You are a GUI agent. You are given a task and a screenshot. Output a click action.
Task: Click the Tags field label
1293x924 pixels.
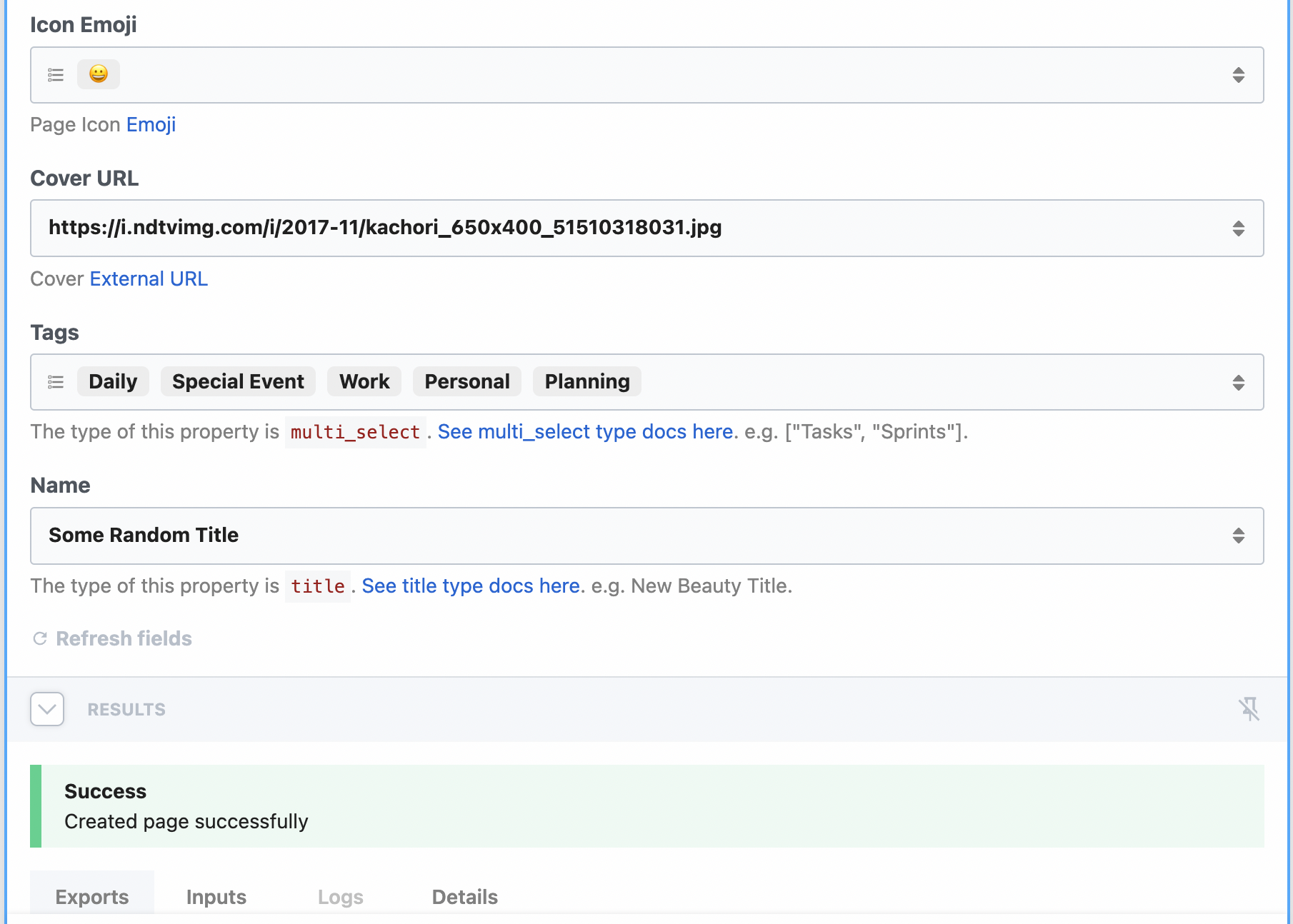click(54, 333)
